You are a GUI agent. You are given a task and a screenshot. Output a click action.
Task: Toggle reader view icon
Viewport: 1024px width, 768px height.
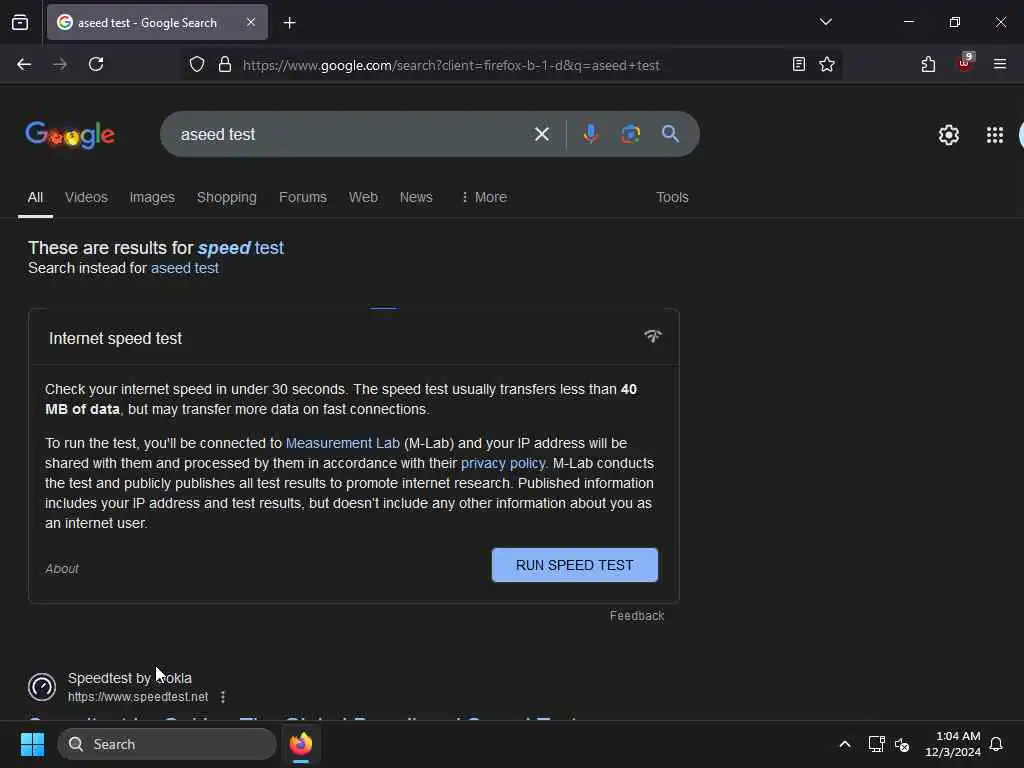coord(798,64)
